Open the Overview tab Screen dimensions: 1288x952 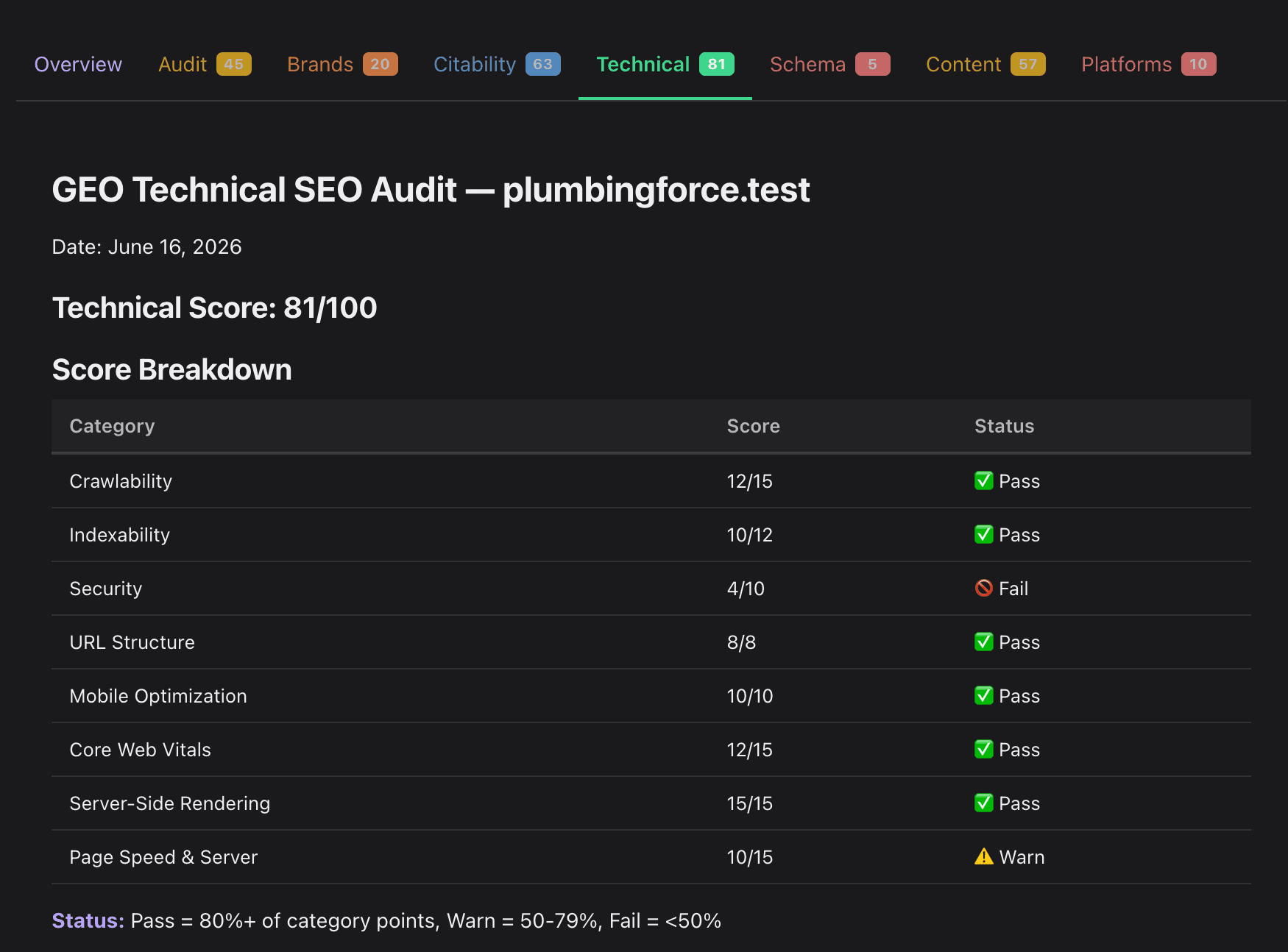[78, 65]
